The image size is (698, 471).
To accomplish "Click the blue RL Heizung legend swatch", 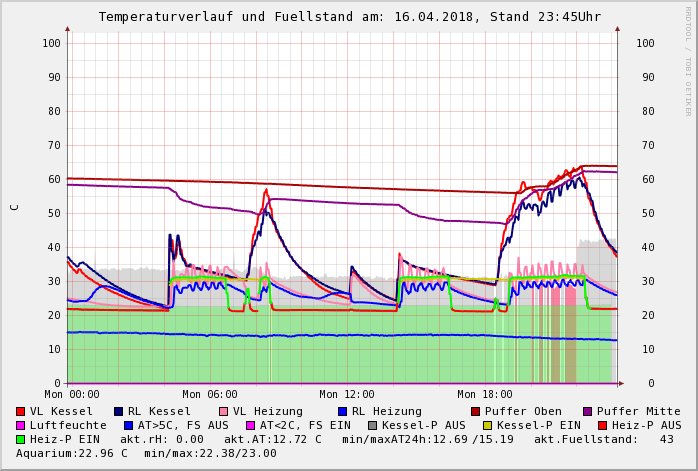I will pos(343,412).
